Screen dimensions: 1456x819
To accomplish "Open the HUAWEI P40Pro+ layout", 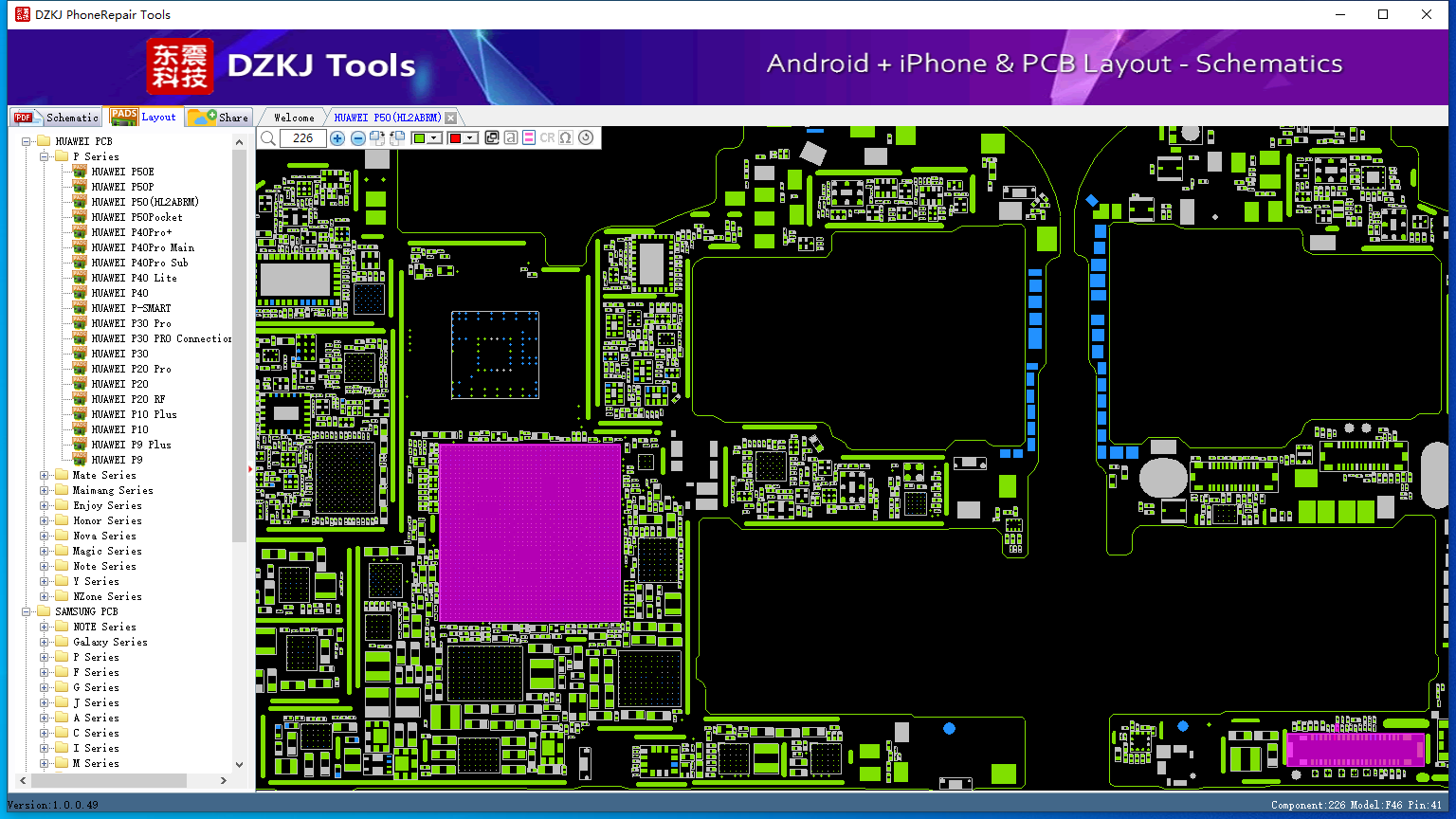I will tap(131, 232).
